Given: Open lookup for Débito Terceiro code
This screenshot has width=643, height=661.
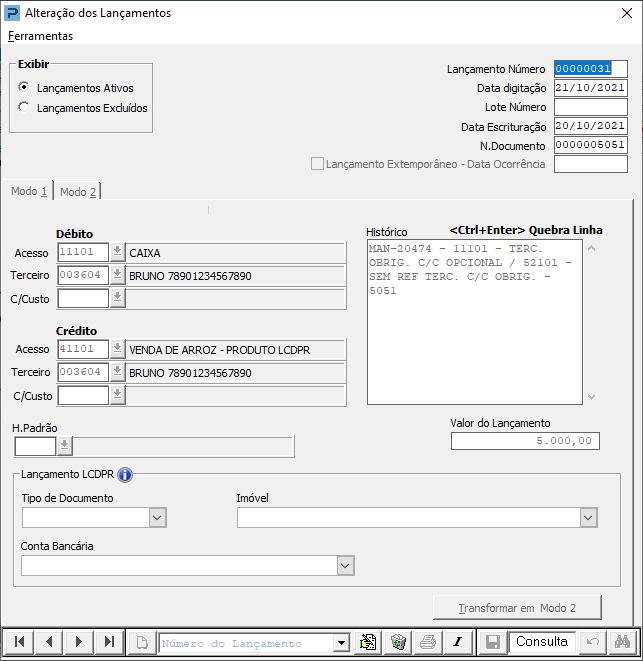Looking at the screenshot, I should 118,275.
